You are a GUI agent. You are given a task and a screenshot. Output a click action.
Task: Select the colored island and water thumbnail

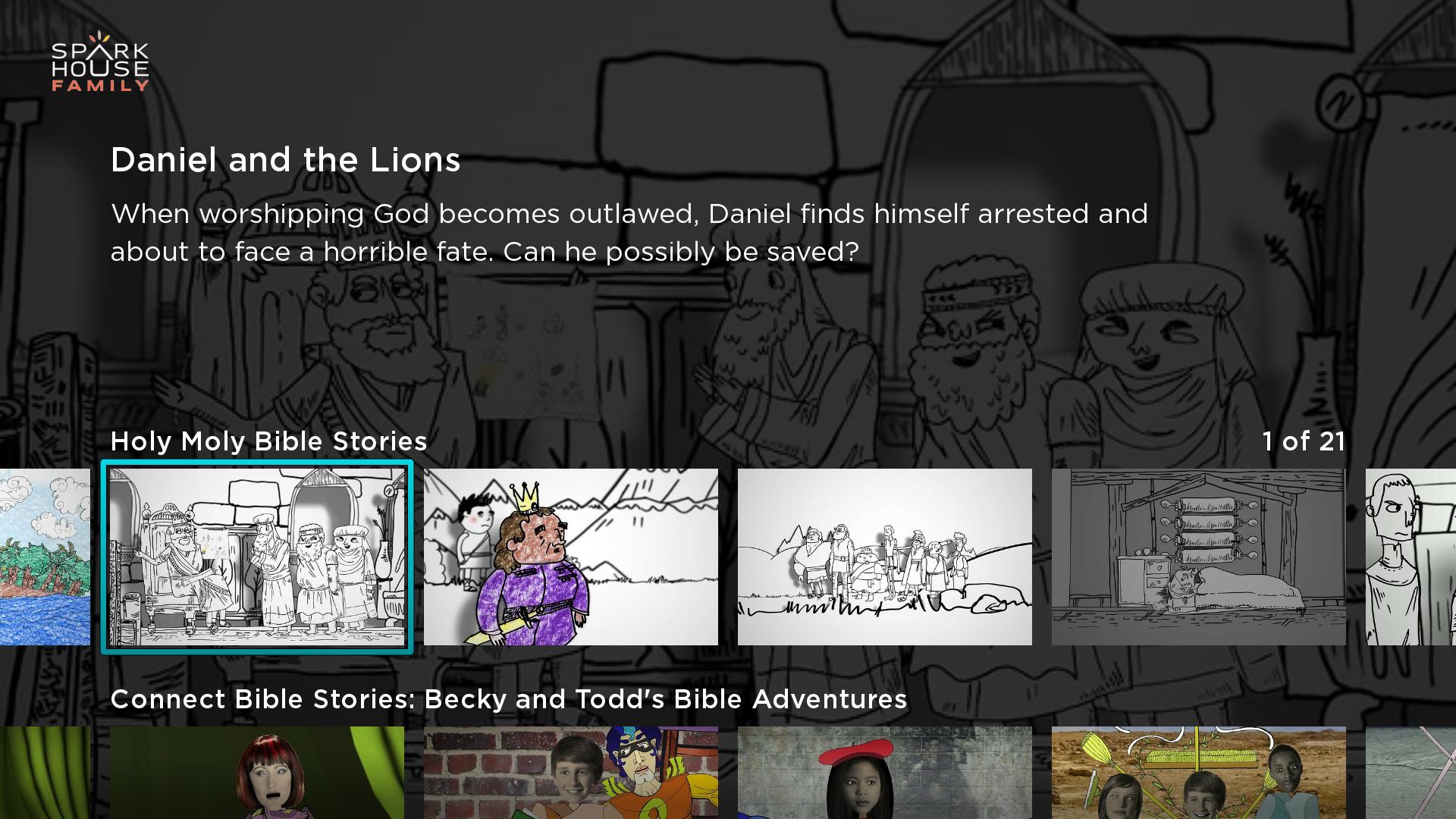[x=45, y=557]
